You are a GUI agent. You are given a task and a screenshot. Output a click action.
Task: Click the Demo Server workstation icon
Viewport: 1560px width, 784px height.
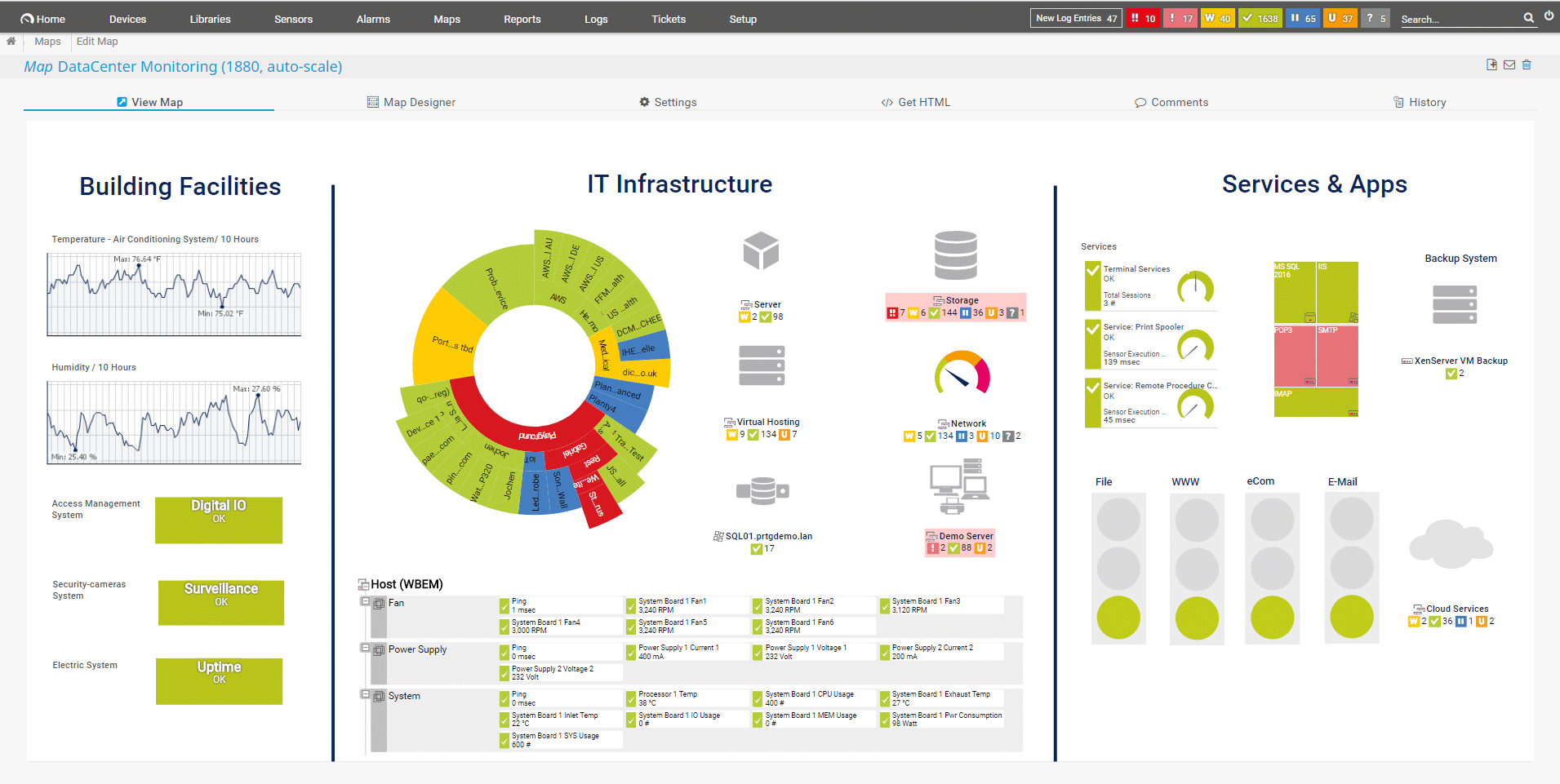(959, 485)
